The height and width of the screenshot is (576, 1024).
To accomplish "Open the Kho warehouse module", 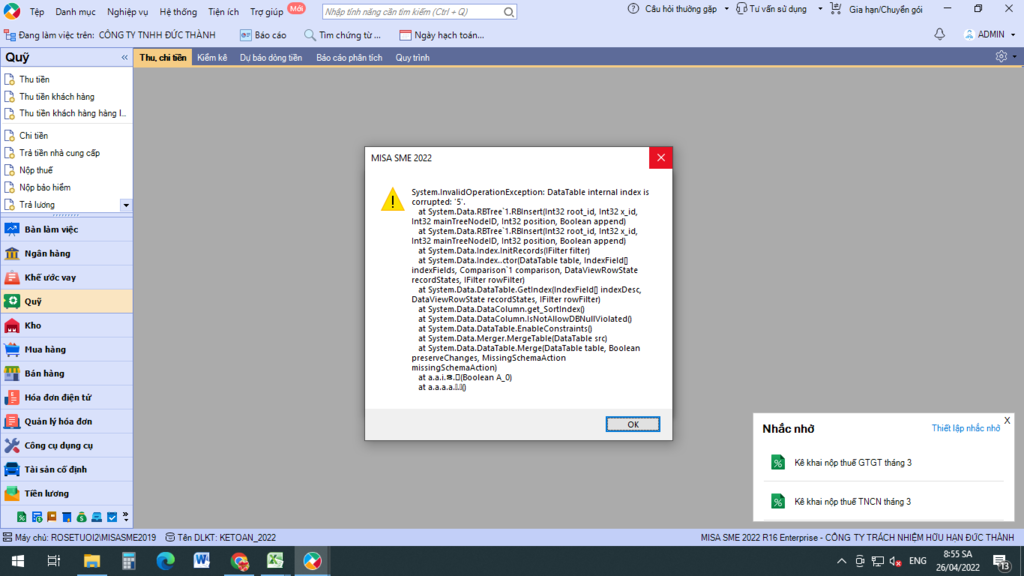I will pyautogui.click(x=67, y=325).
